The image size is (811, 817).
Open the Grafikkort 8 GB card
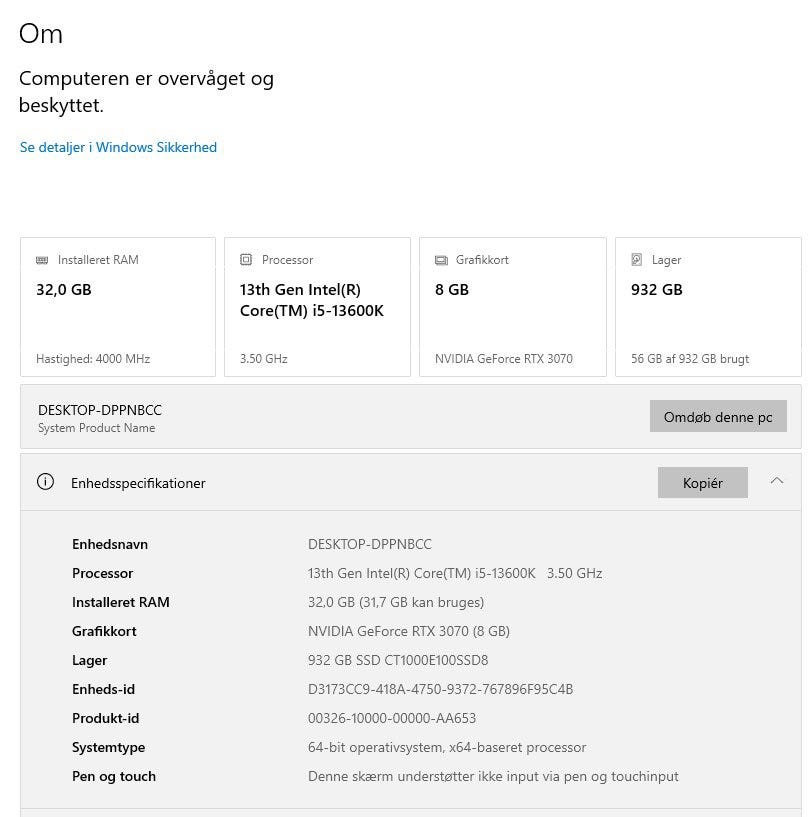point(512,306)
